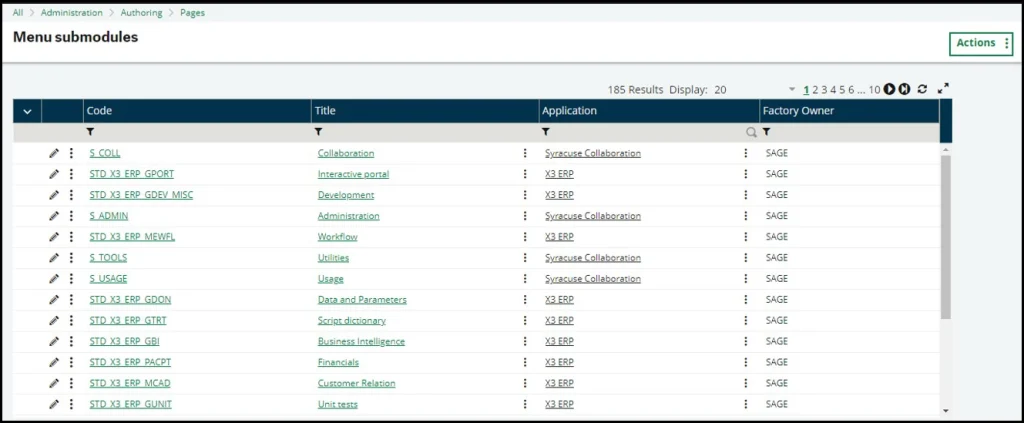Image resolution: width=1024 pixels, height=423 pixels.
Task: Sort by Code column header
Action: click(x=197, y=111)
